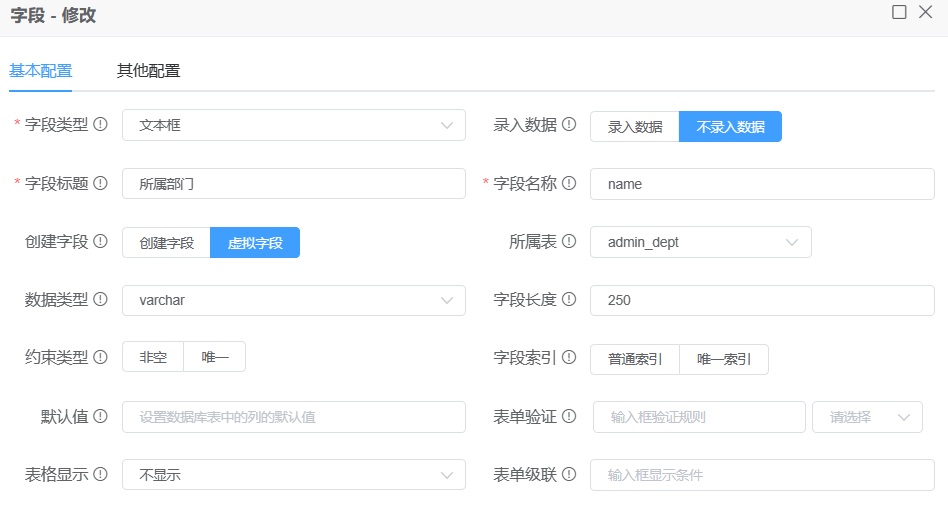This screenshot has height=518, width=948.
Task: Select the 基本配置 tab
Action: (x=41, y=71)
